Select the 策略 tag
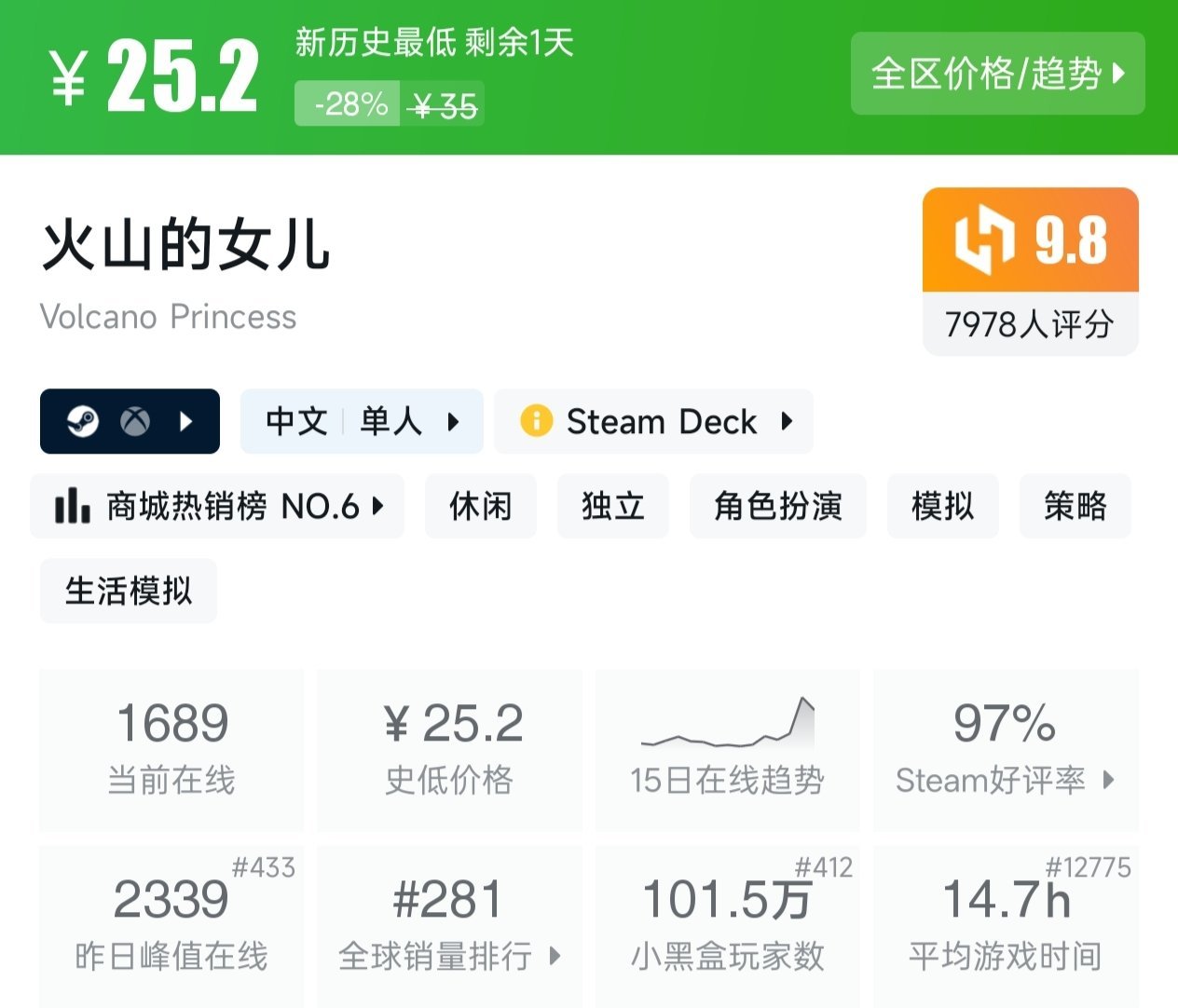Screen dimensions: 1178x1008 point(1075,506)
